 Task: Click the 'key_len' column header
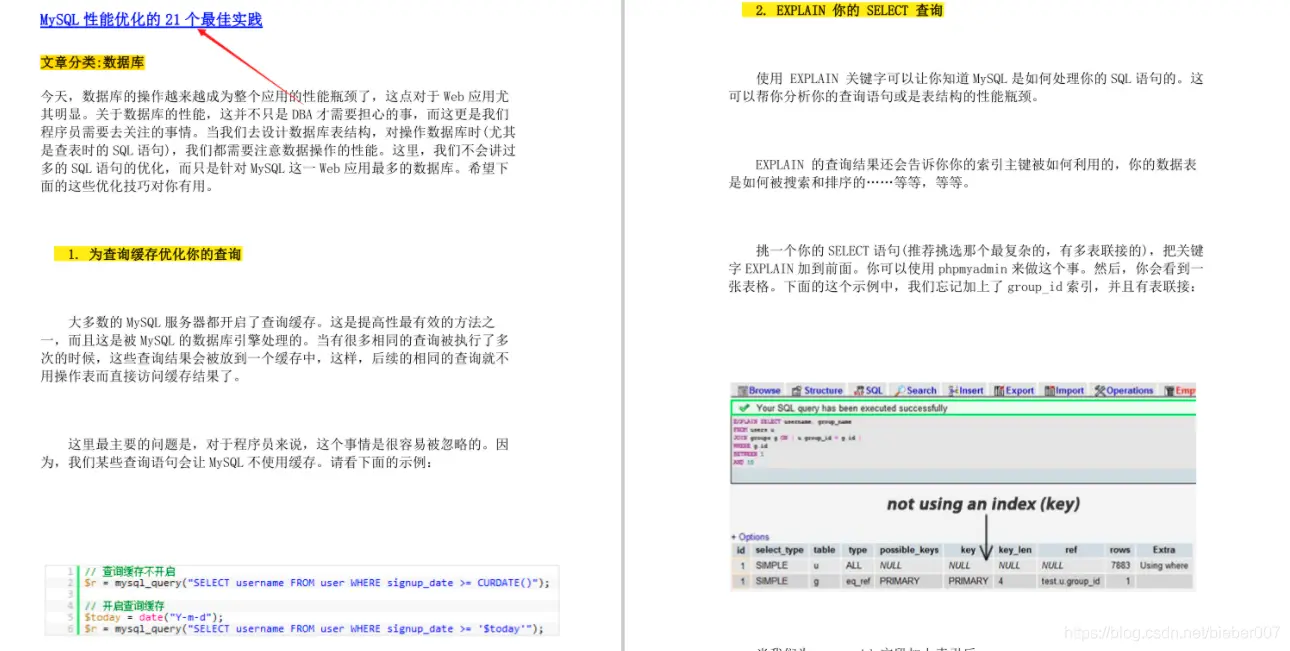[1014, 550]
